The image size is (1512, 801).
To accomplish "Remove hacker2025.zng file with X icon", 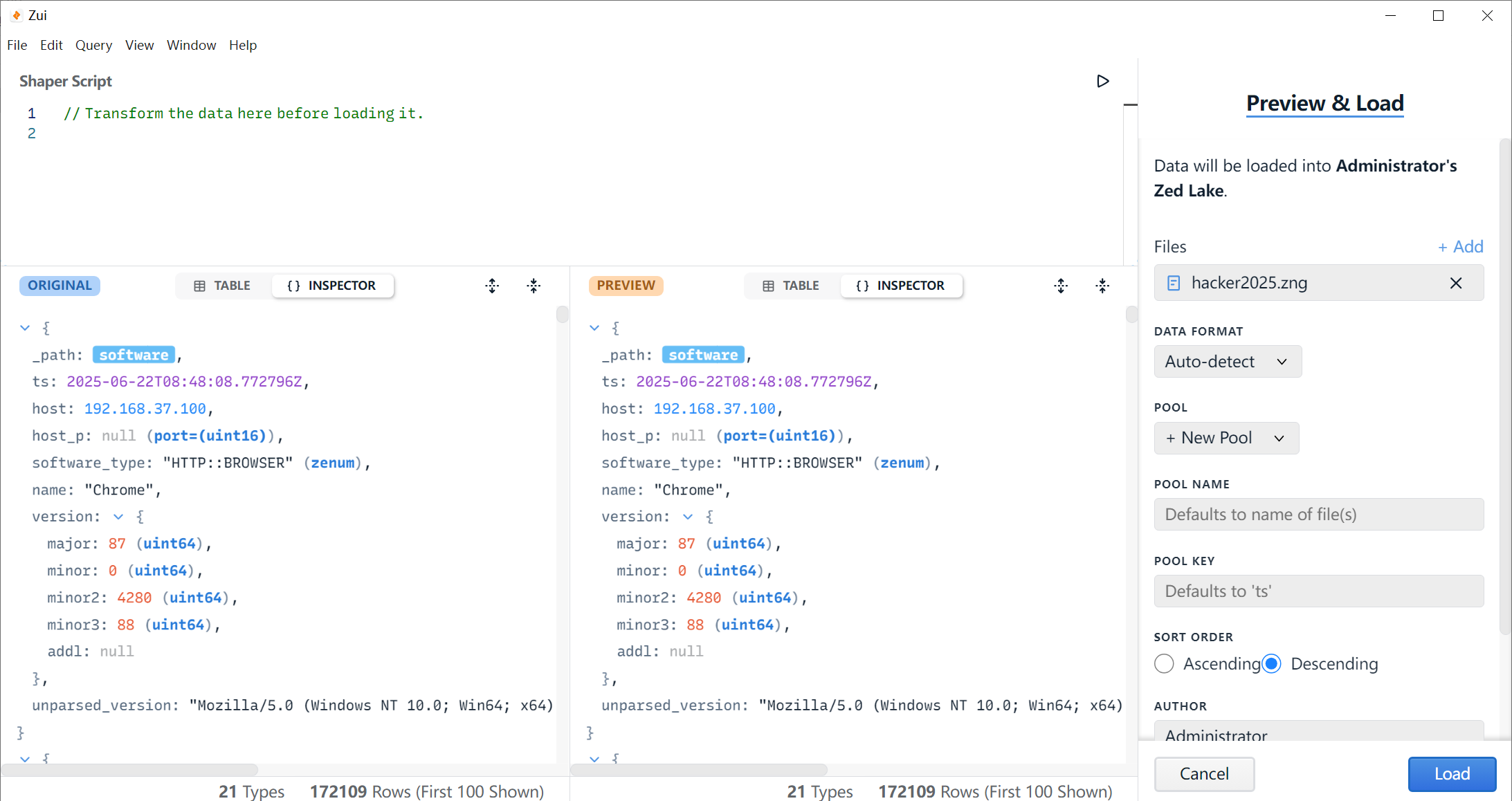I will [1455, 283].
